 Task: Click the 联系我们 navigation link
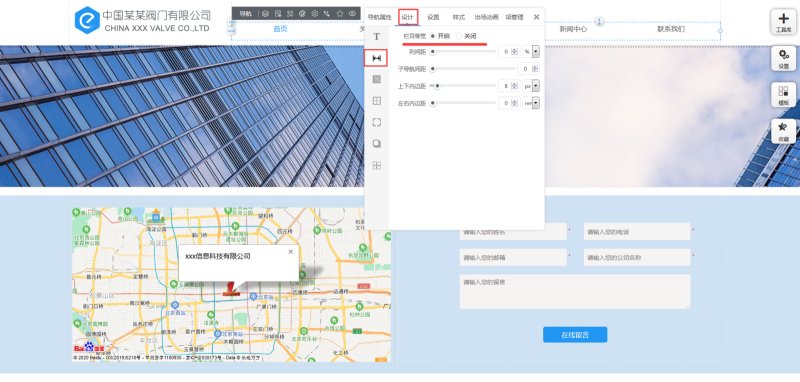point(670,29)
